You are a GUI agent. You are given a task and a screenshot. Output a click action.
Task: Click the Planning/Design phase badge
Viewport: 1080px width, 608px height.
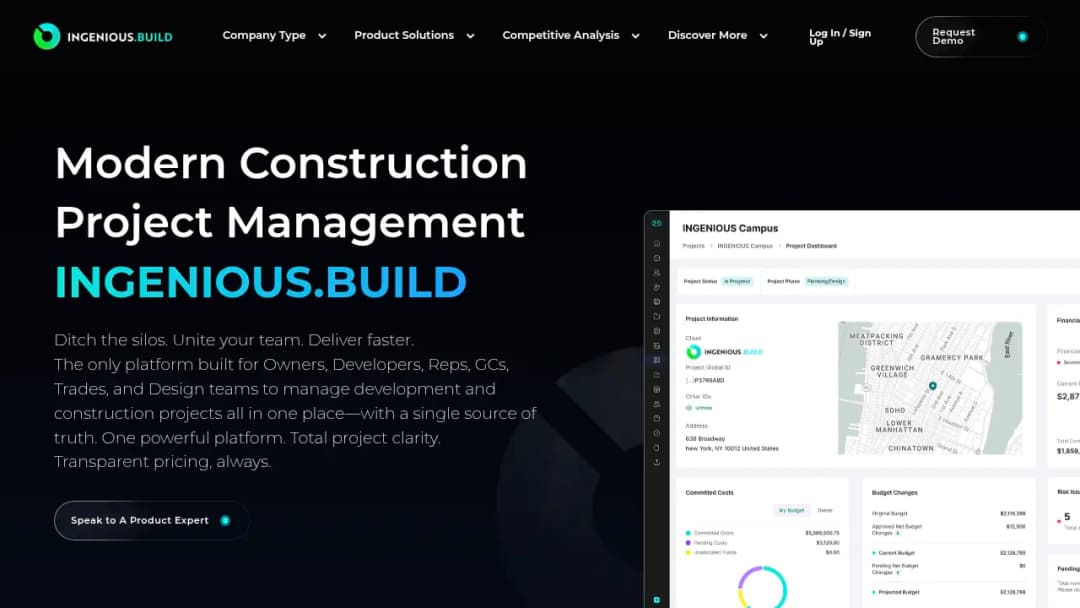[826, 281]
